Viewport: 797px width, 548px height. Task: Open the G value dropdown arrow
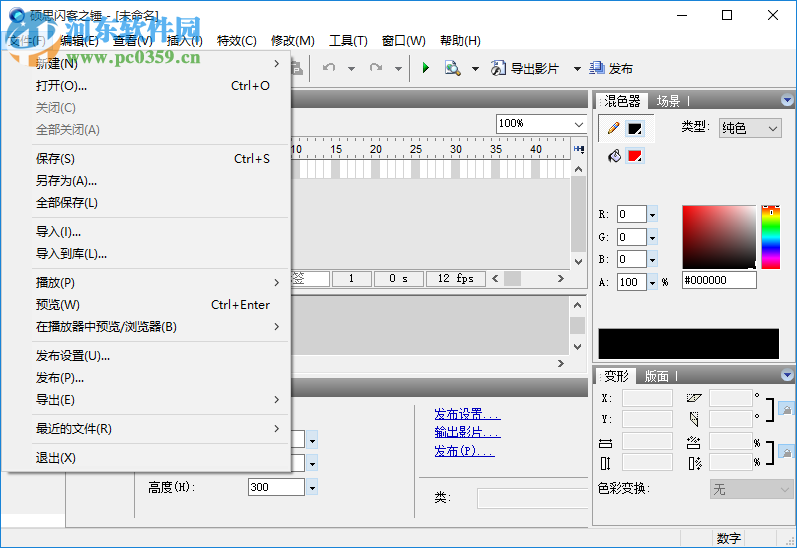[x=653, y=237]
